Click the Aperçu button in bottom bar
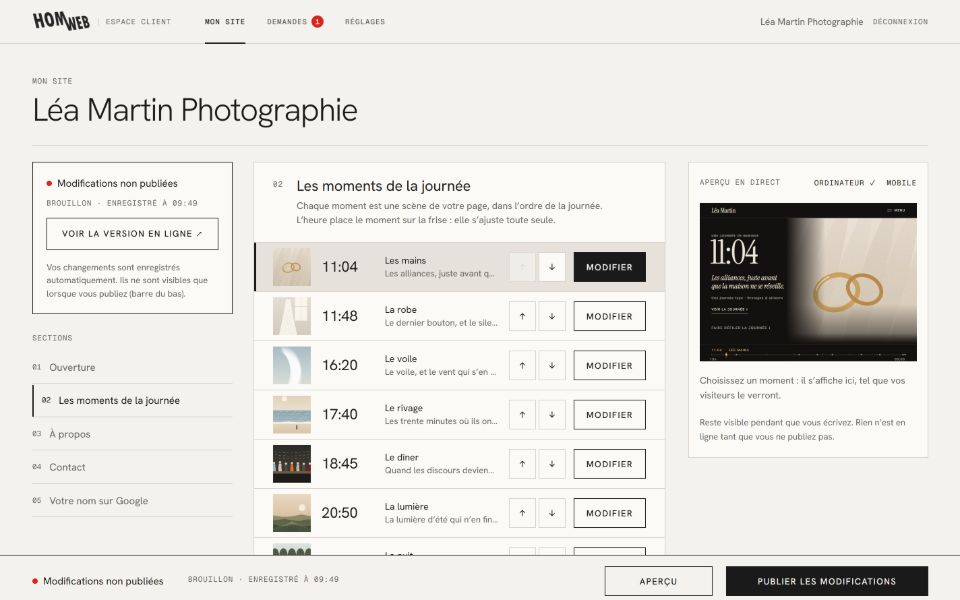960x600 pixels. (658, 581)
